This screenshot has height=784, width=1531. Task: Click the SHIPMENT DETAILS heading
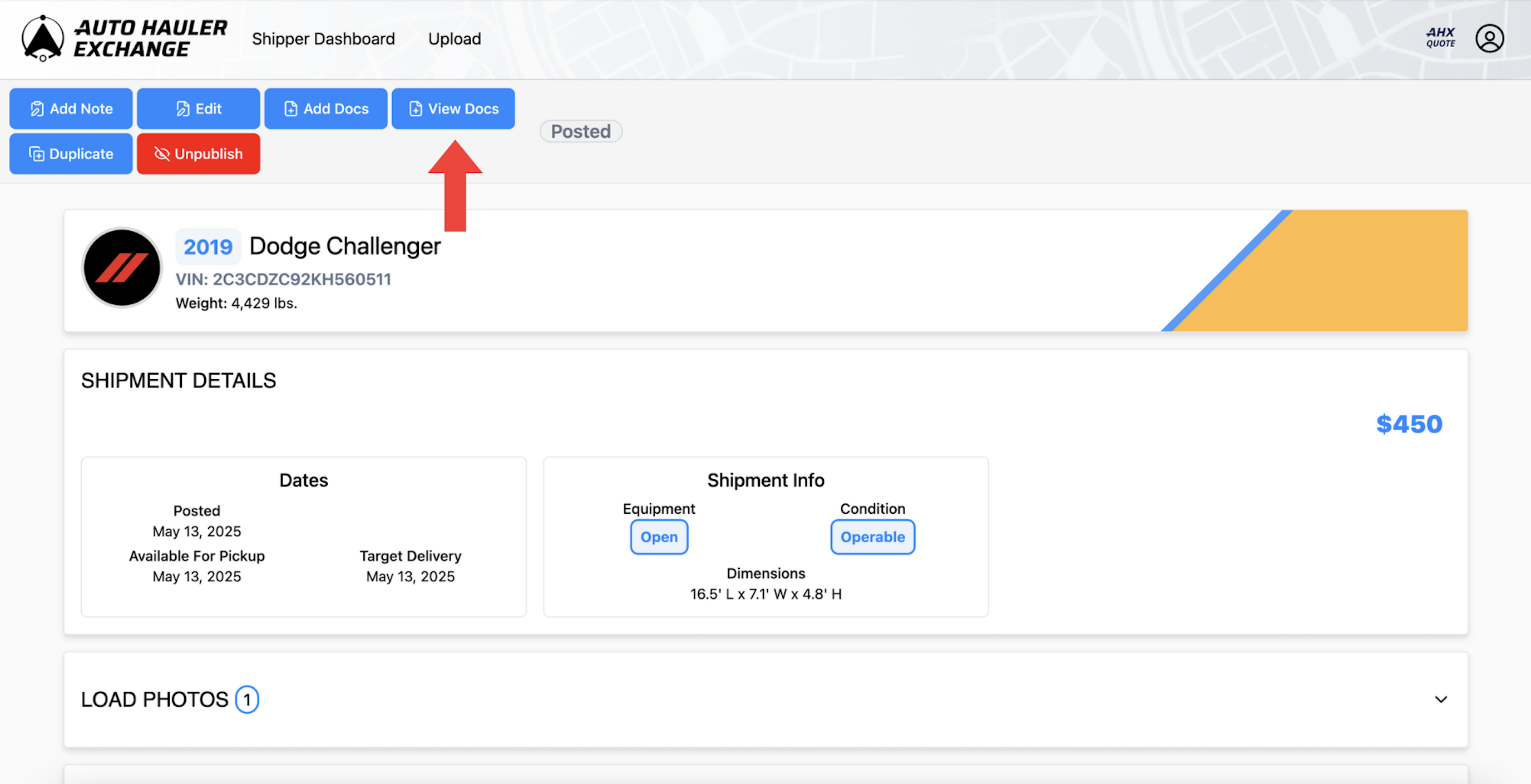click(x=179, y=380)
